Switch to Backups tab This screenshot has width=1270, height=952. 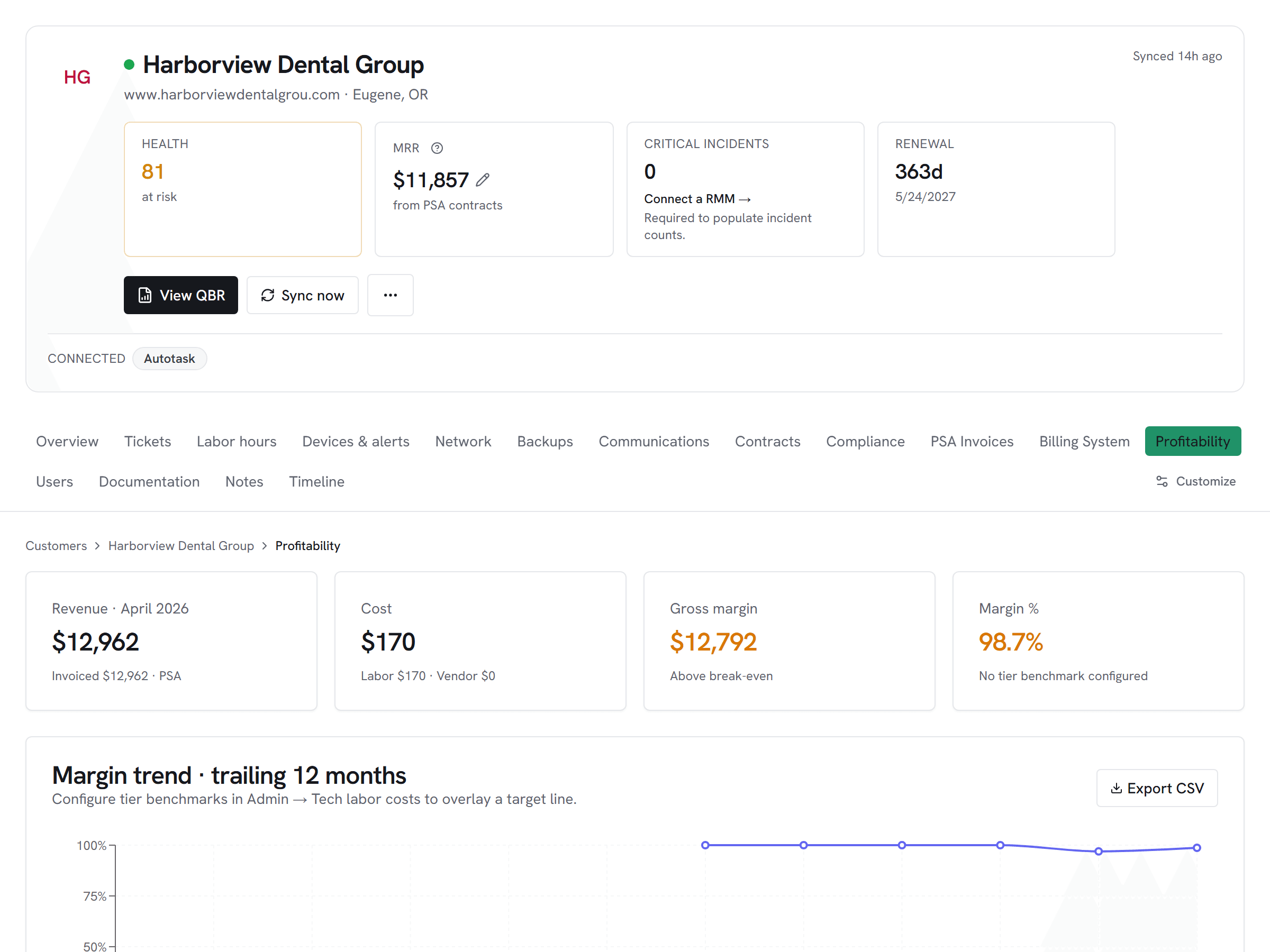tap(545, 441)
